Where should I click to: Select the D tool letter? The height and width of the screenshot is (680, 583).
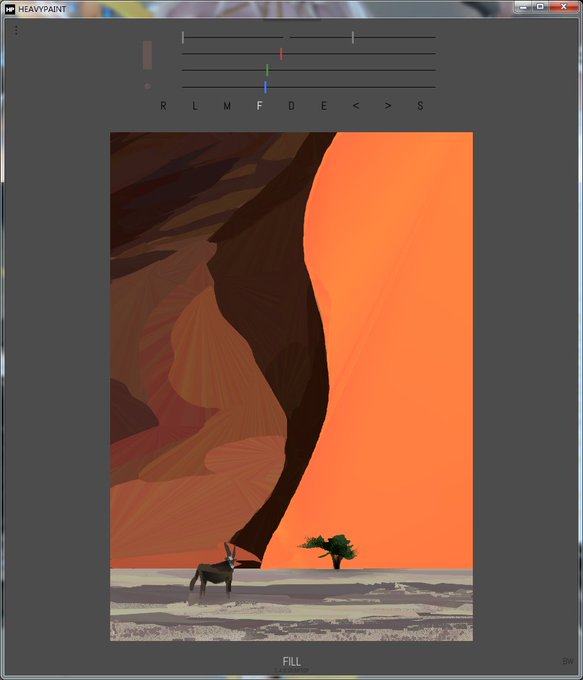coord(292,105)
